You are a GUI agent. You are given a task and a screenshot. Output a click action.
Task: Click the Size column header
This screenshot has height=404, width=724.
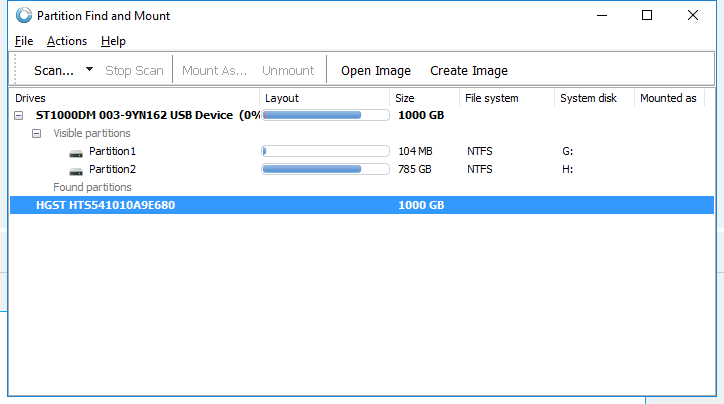pos(424,98)
